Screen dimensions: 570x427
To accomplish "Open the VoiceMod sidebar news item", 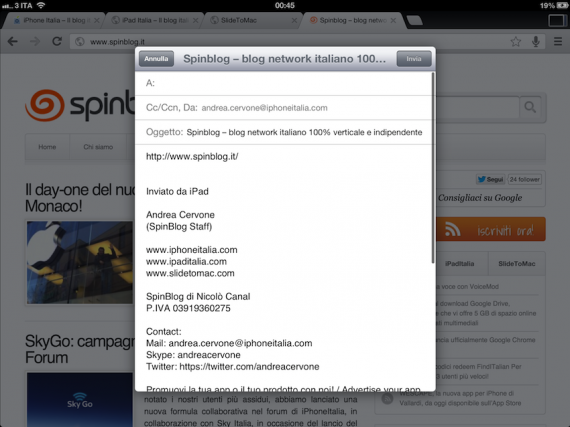I will click(467, 287).
